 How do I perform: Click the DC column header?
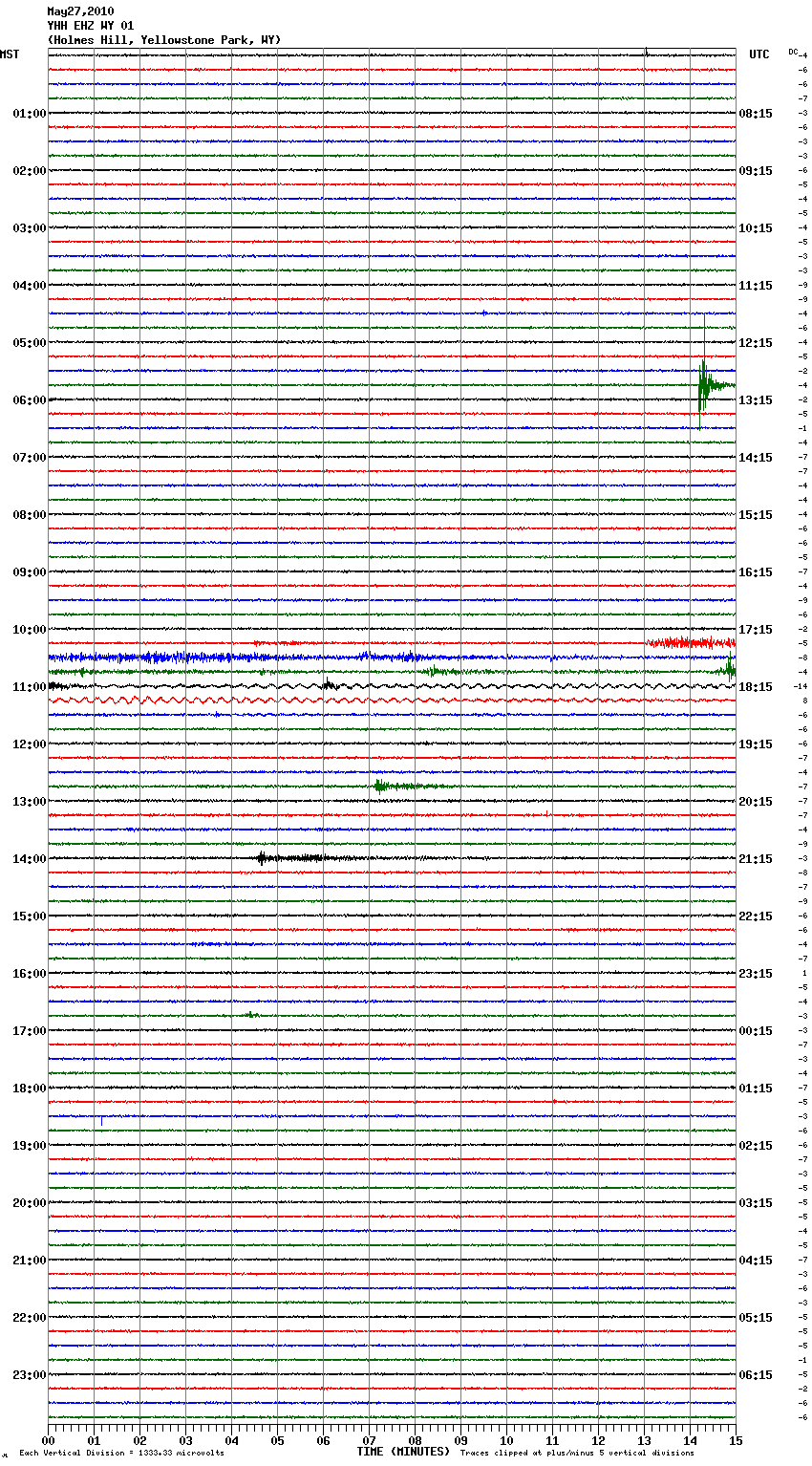click(793, 52)
